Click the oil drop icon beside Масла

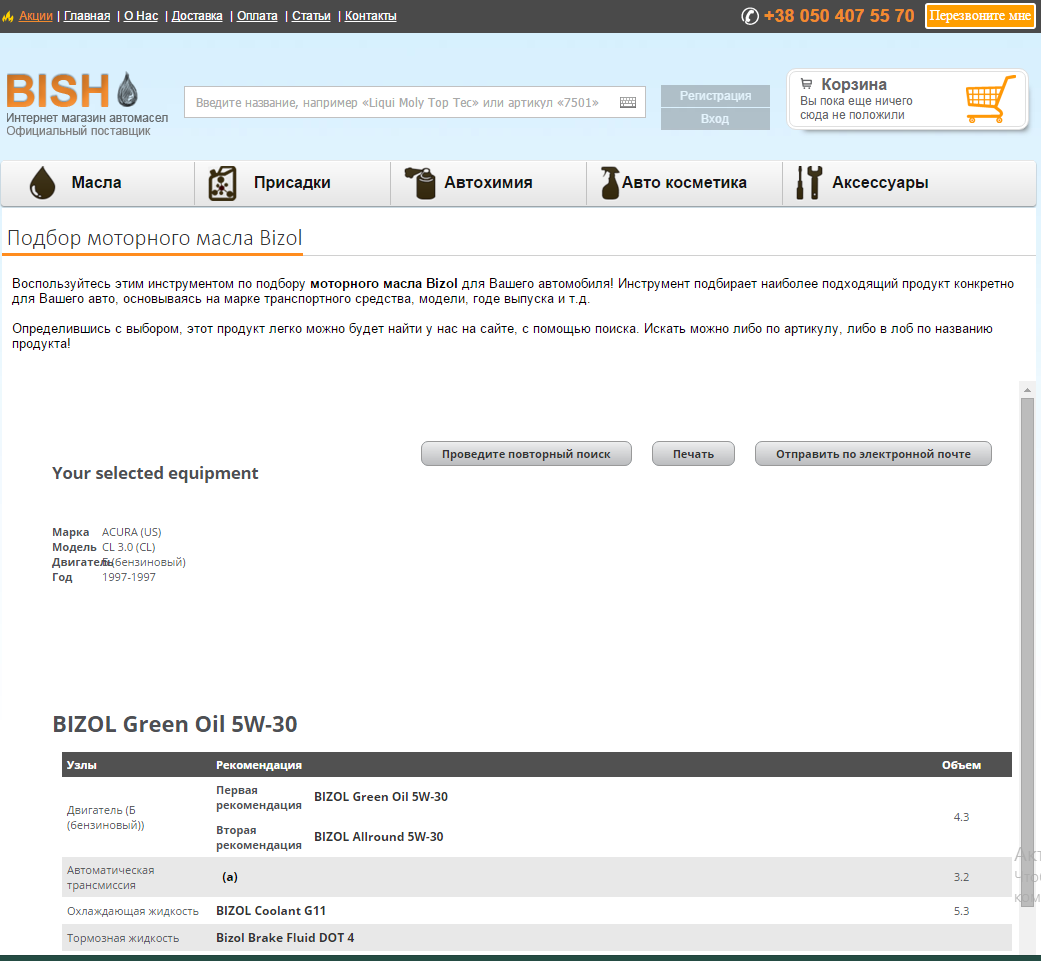pos(42,183)
